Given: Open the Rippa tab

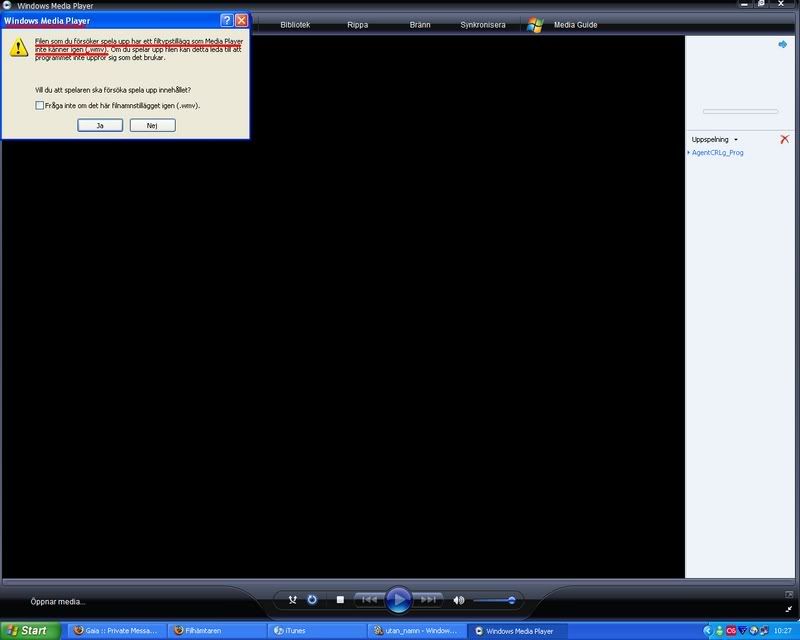Looking at the screenshot, I should (357, 24).
